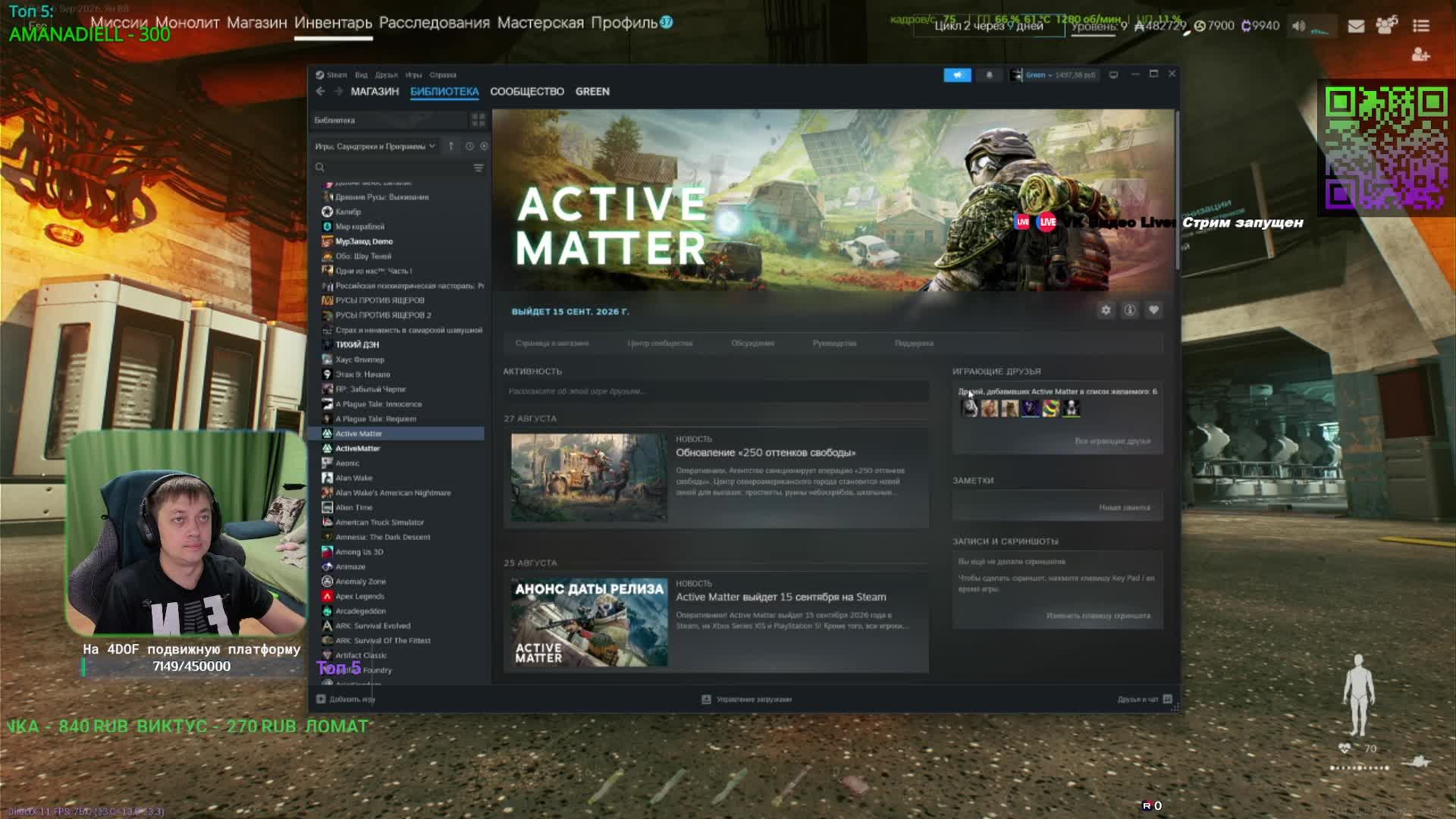Open the «250 оттенков свободы» update thumbnail
Image resolution: width=1456 pixels, height=819 pixels.
[x=589, y=477]
